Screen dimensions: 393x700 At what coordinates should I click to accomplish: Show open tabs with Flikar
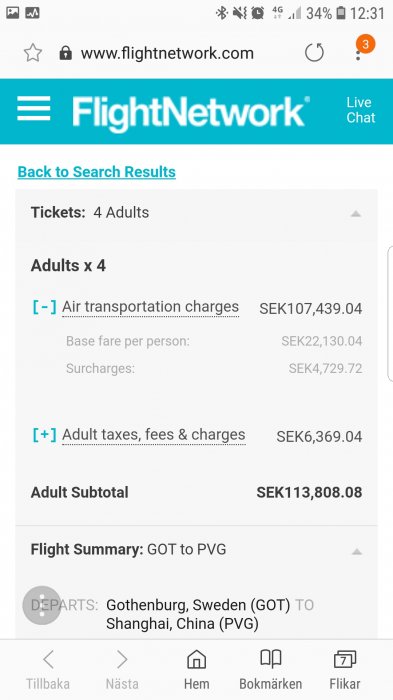(x=345, y=669)
